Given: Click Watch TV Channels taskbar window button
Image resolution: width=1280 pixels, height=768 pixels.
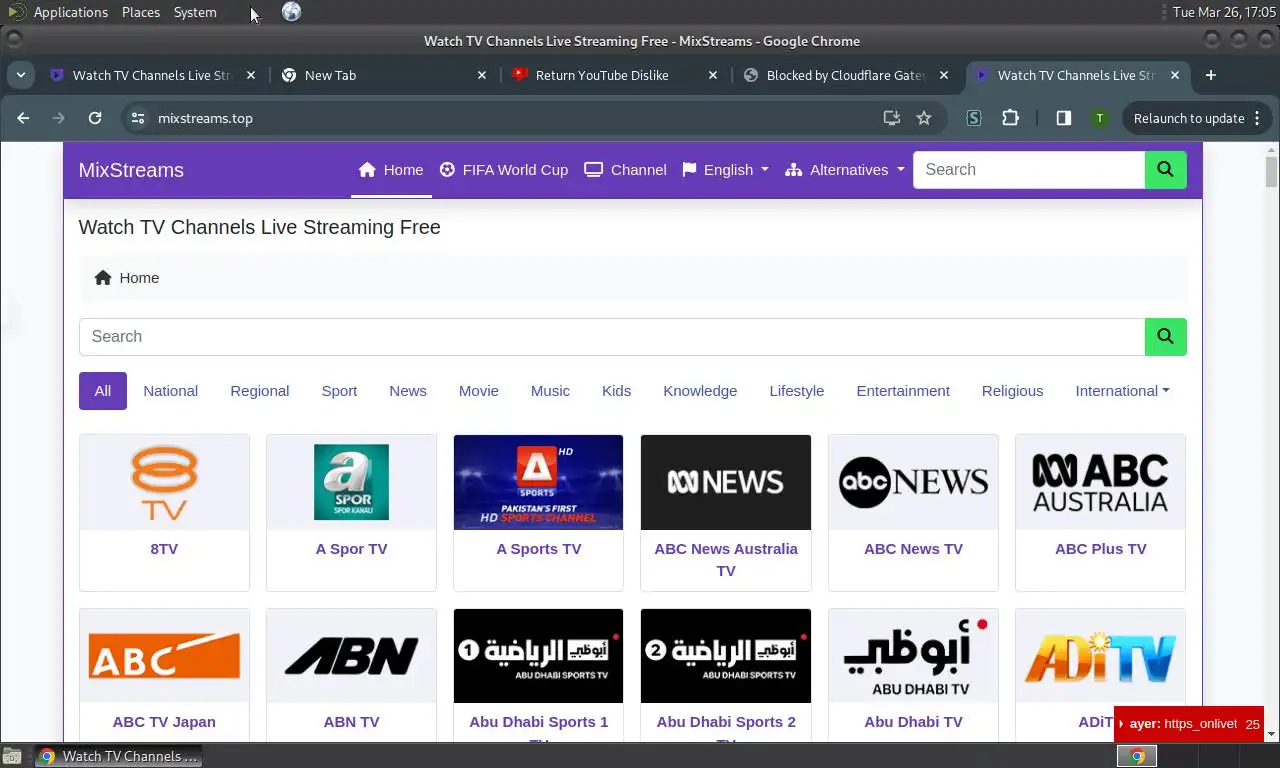Looking at the screenshot, I should (118, 756).
